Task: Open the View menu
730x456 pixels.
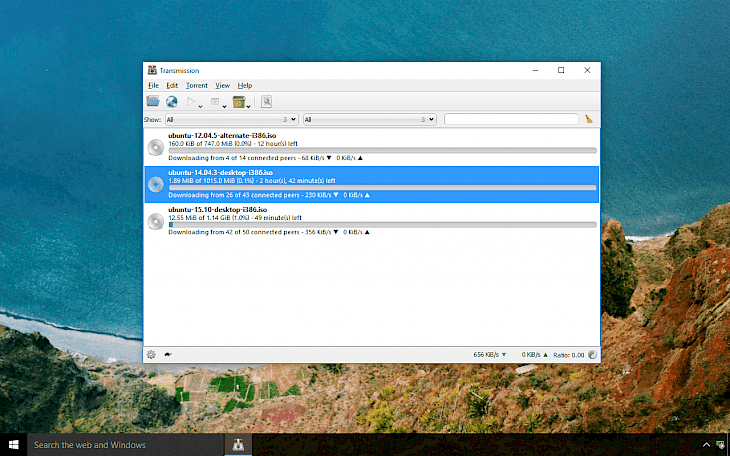Action: [x=223, y=85]
